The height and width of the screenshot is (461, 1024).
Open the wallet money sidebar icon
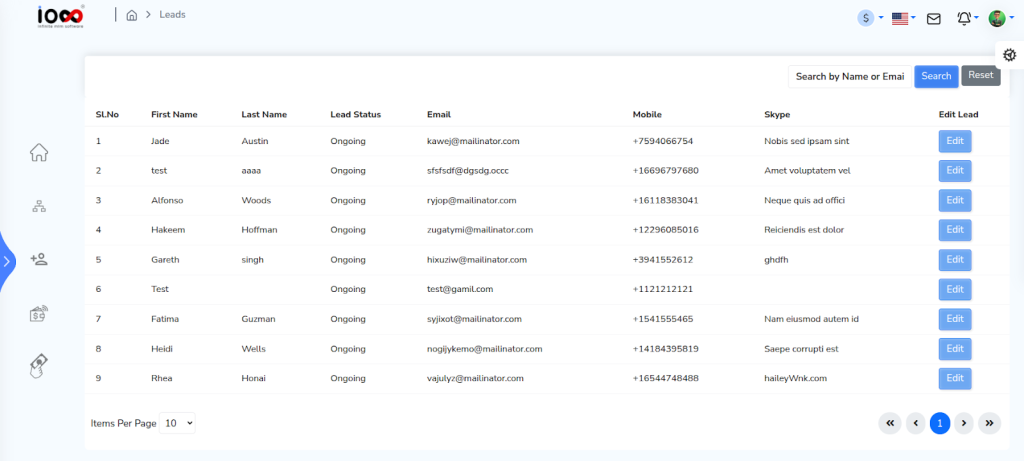(39, 313)
